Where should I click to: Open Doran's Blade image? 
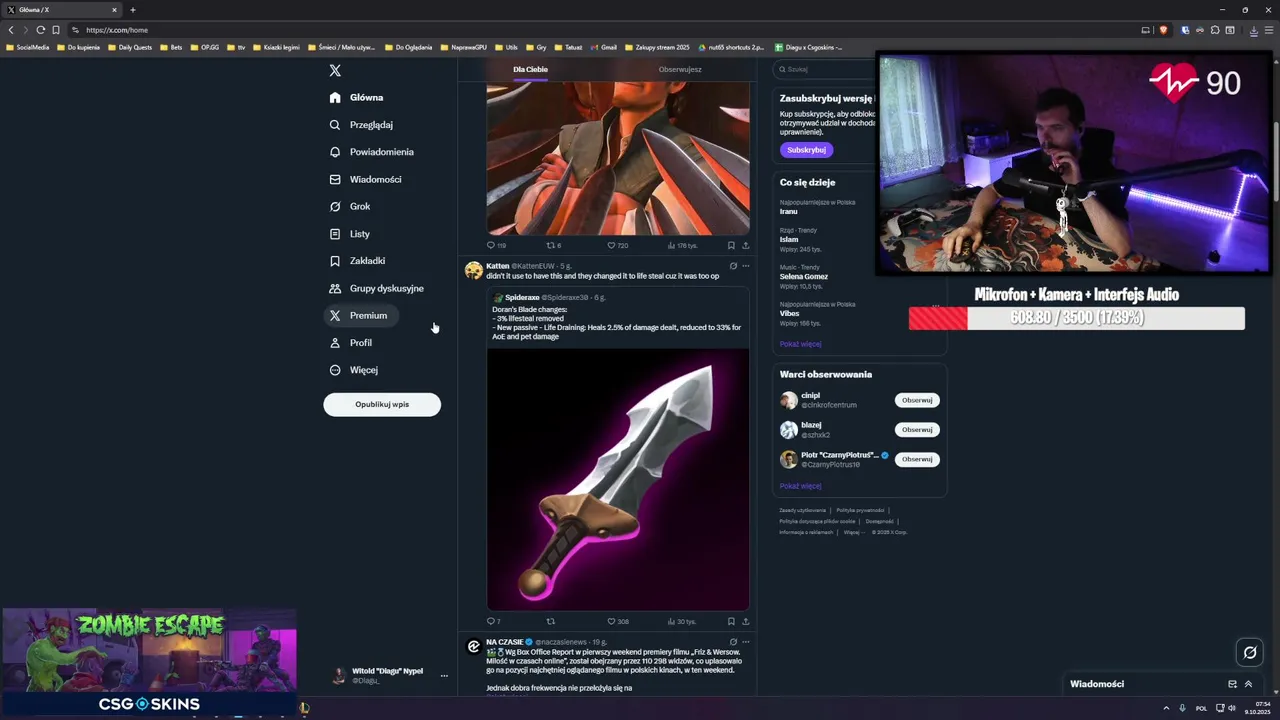618,479
